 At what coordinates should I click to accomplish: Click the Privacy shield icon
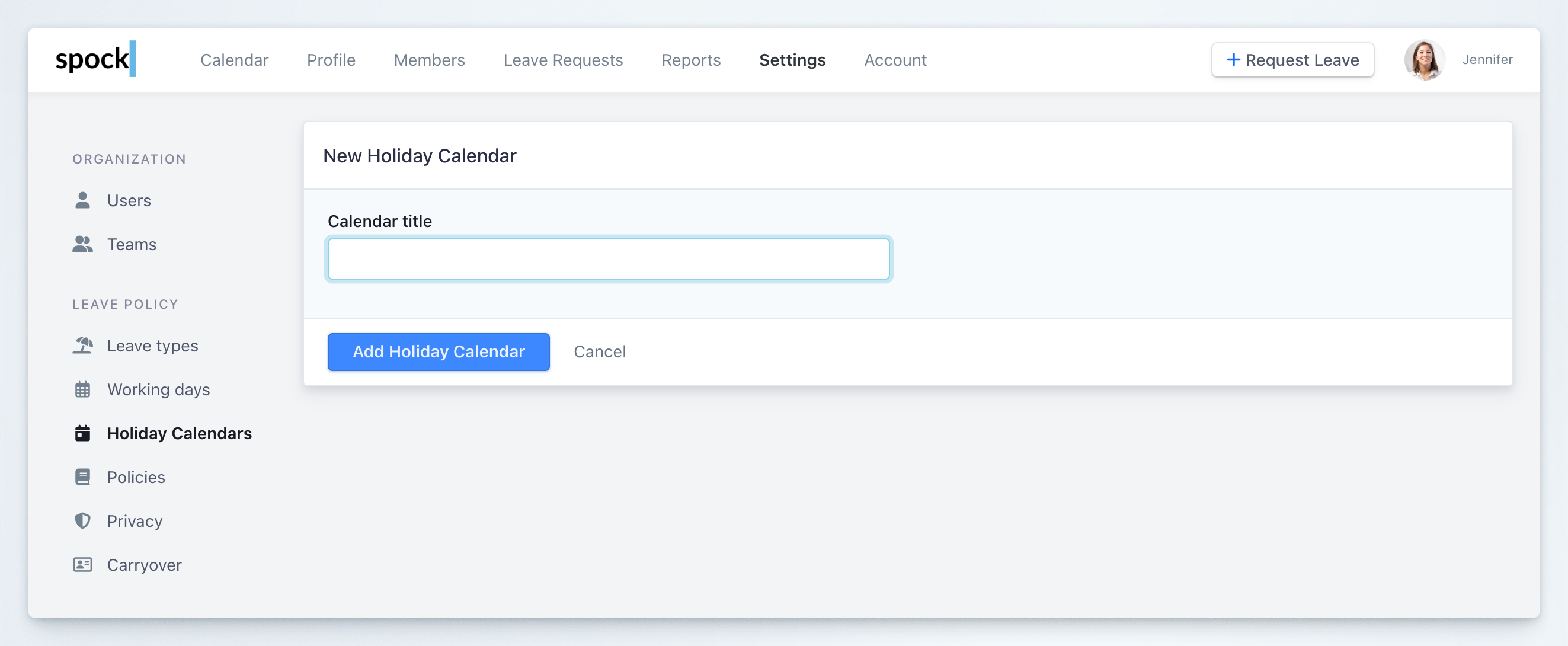(82, 520)
